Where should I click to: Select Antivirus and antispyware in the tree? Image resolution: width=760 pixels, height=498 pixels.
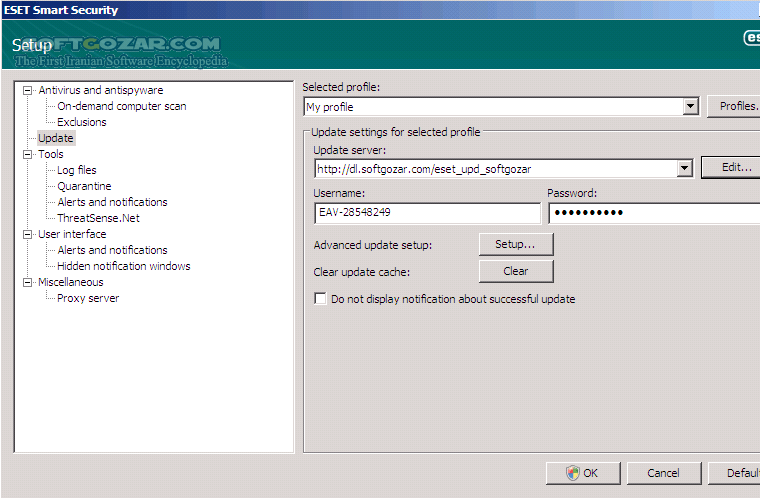pyautogui.click(x=101, y=90)
